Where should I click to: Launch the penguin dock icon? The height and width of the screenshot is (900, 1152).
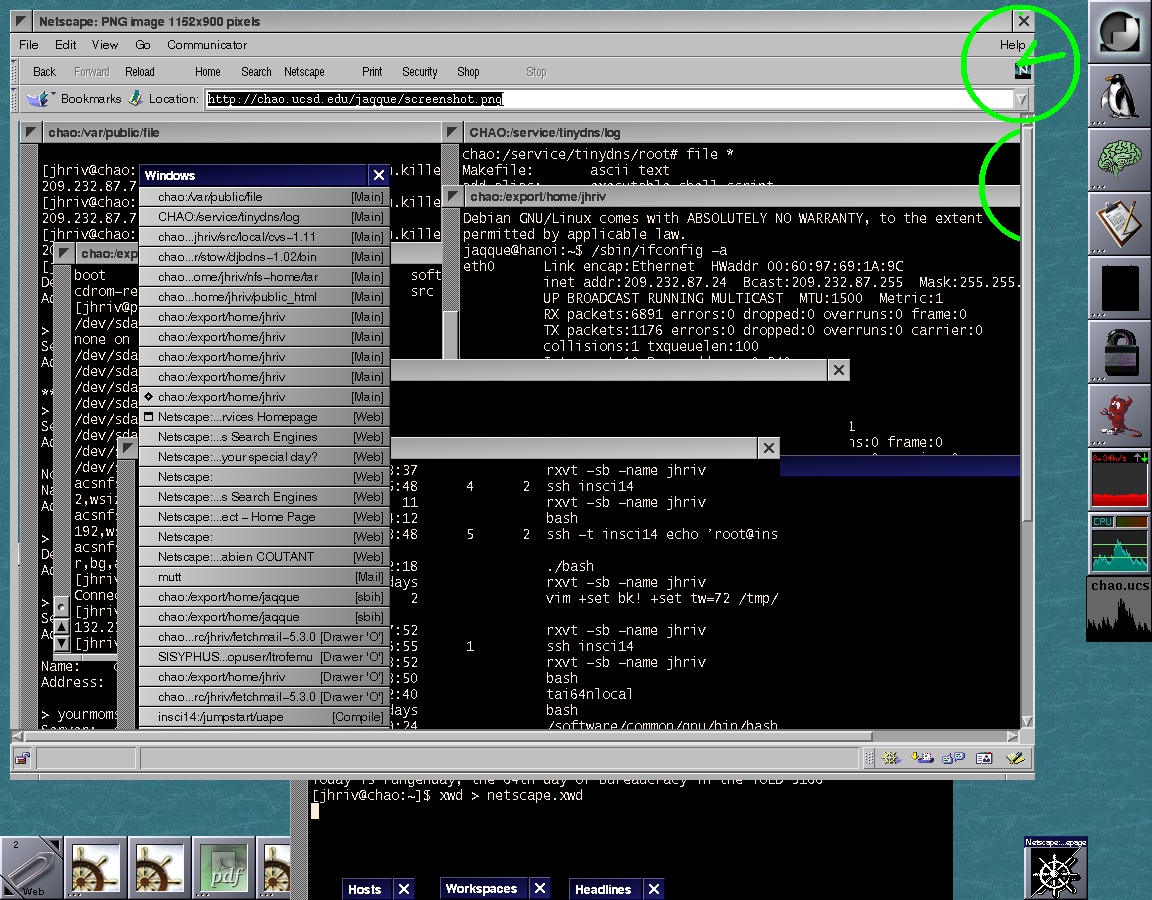(x=1119, y=96)
